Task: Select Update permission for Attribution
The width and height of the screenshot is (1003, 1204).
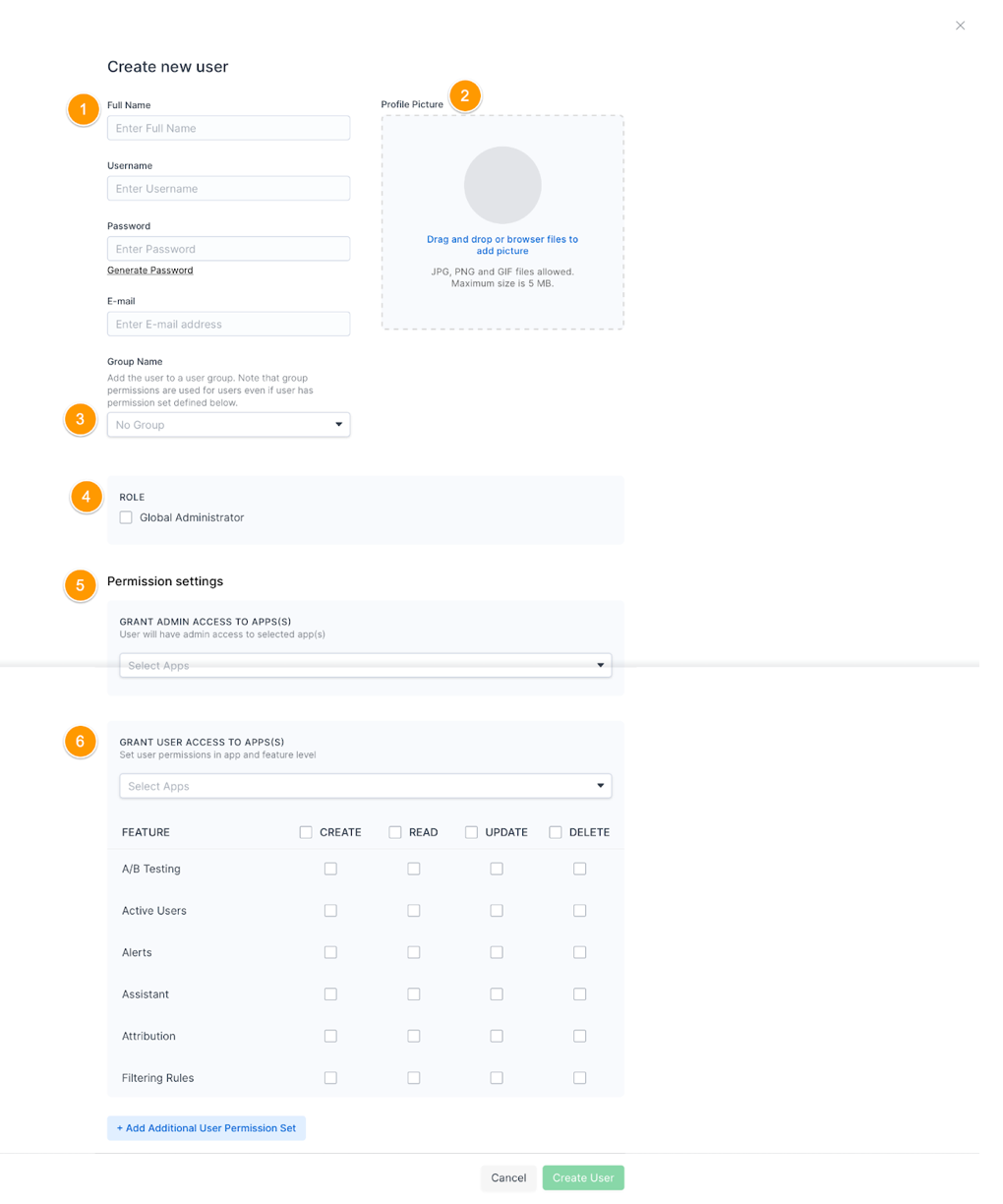Action: pos(497,1036)
